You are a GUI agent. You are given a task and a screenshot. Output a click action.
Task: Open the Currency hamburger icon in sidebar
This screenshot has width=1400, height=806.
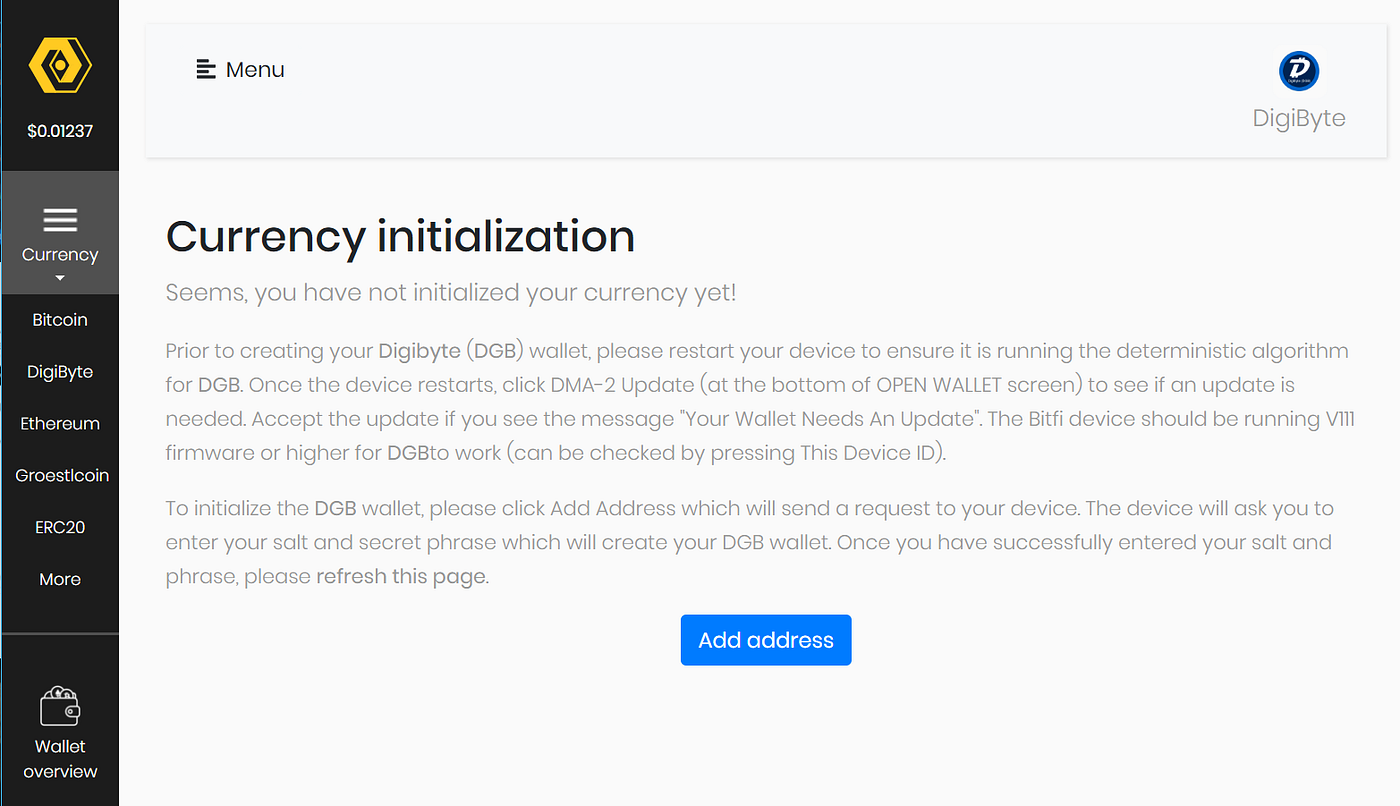(60, 220)
